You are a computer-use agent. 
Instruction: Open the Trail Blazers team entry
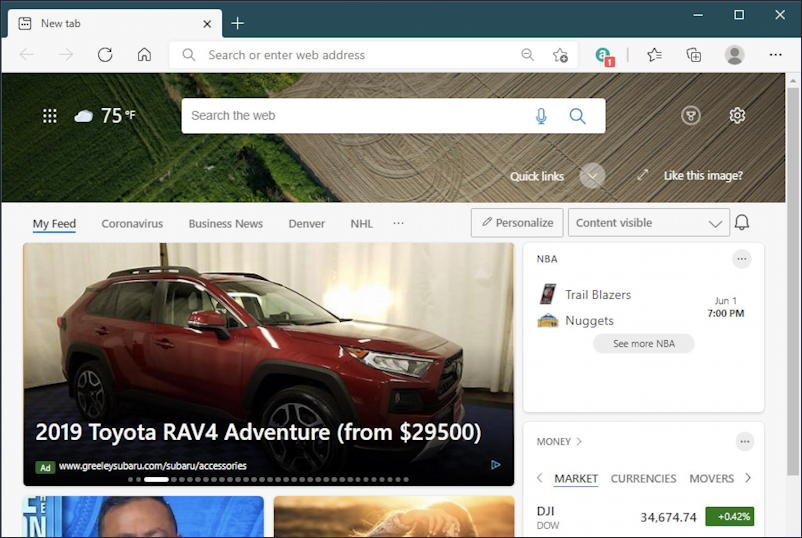point(585,295)
